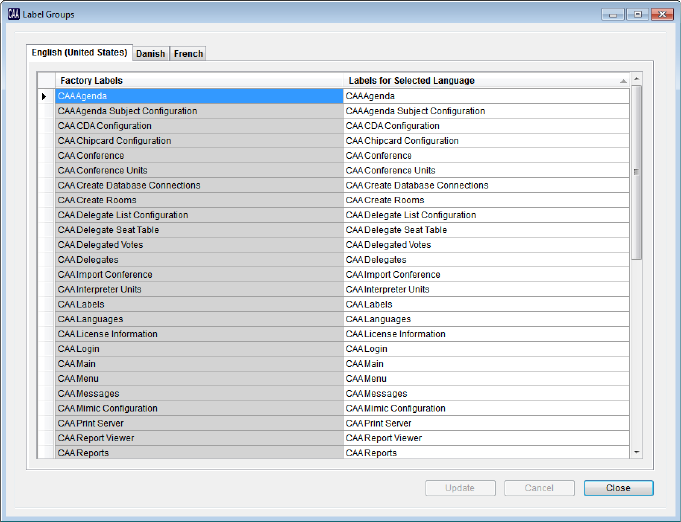Click the current row indicator arrow
The height and width of the screenshot is (522, 681).
(x=44, y=96)
